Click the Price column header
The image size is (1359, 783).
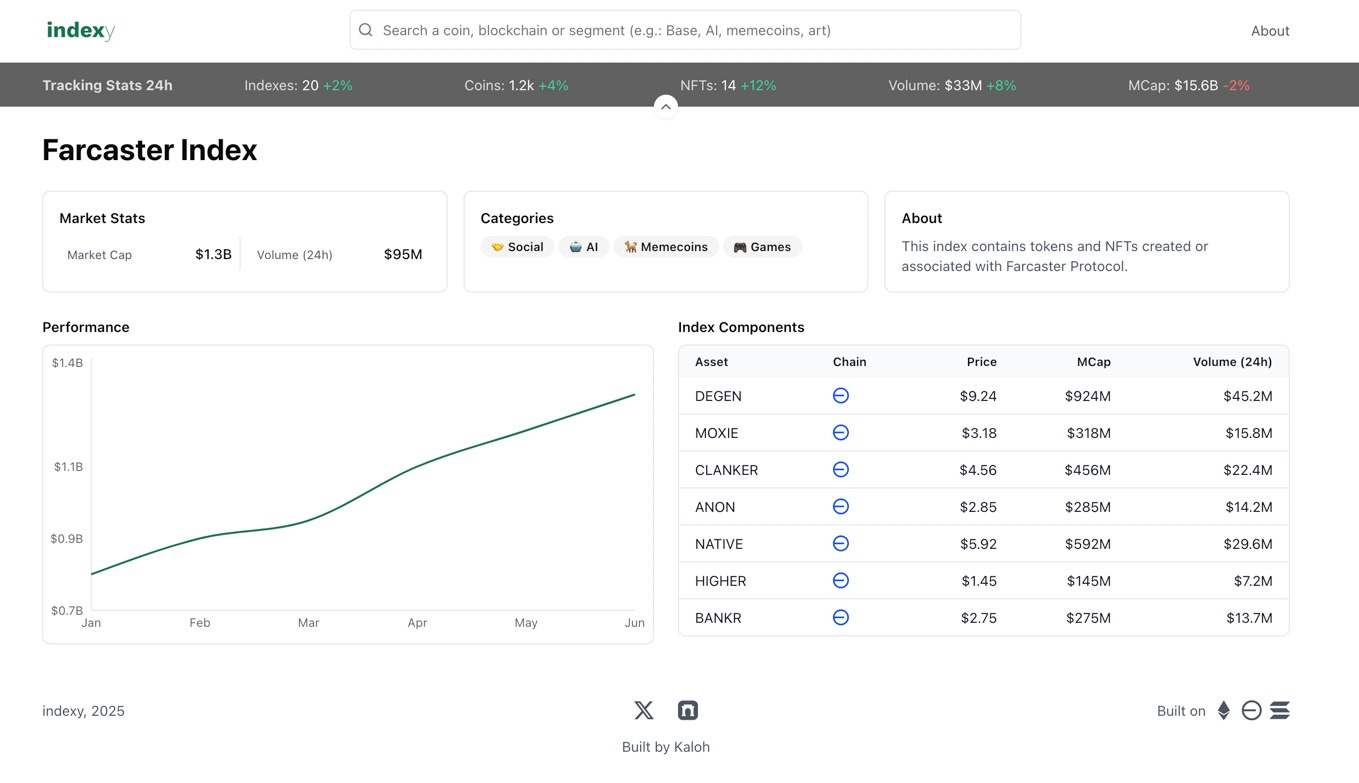(x=981, y=362)
